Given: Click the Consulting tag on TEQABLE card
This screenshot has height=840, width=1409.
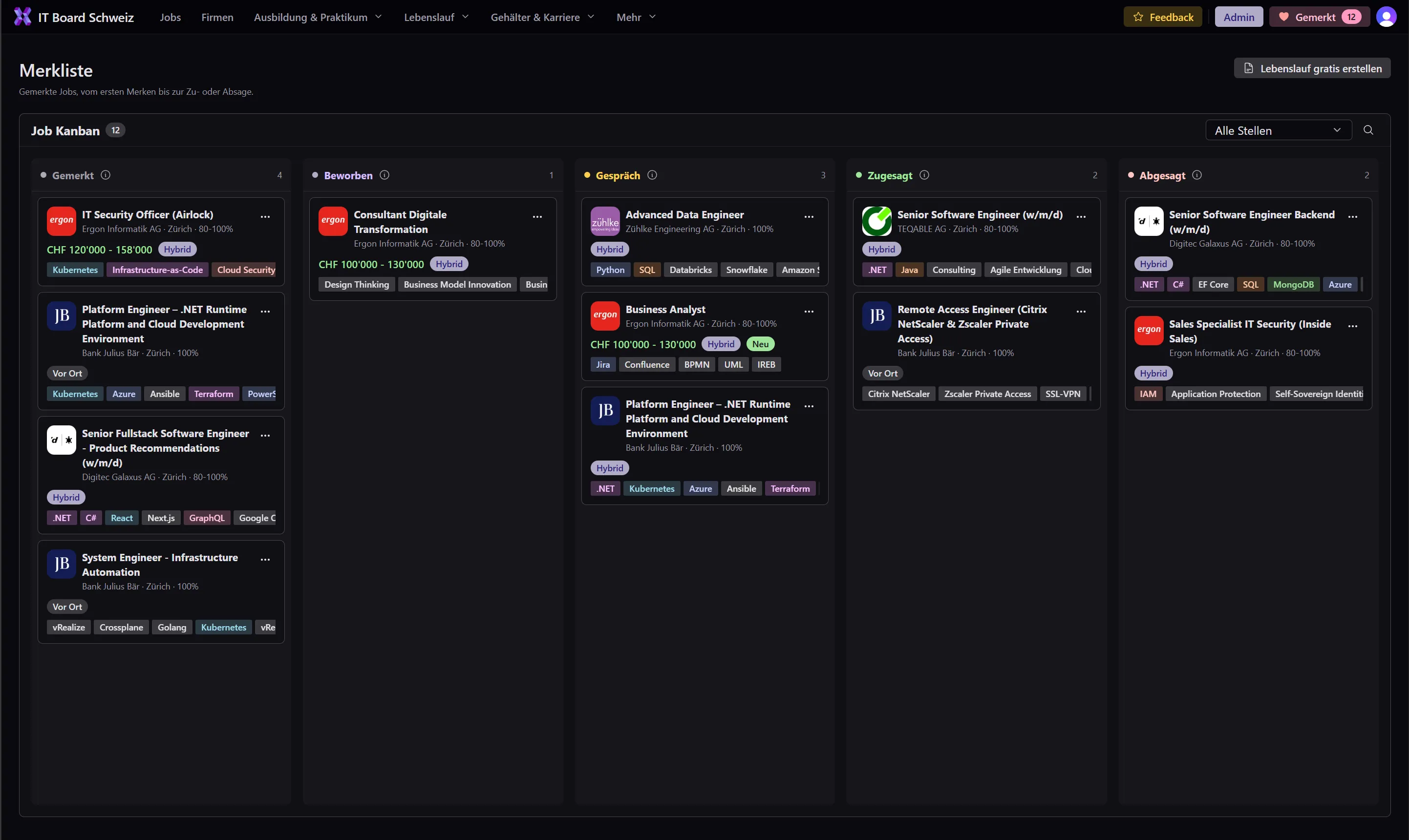Looking at the screenshot, I should (x=954, y=270).
